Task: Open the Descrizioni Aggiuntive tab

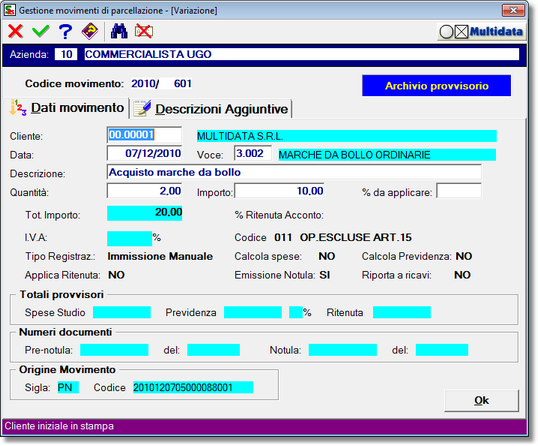Action: (211, 109)
